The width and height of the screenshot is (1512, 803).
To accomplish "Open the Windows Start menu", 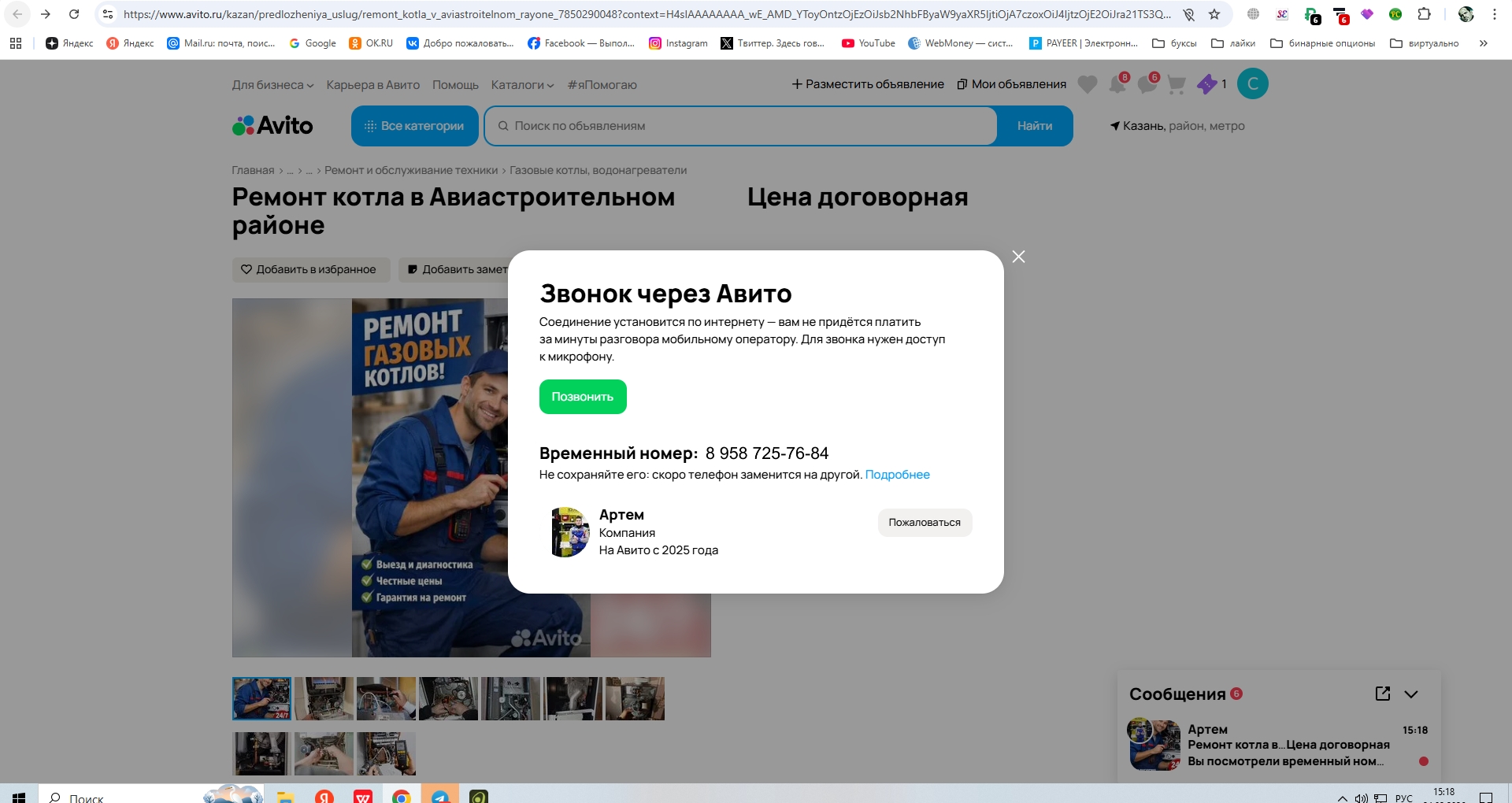I will point(19,797).
